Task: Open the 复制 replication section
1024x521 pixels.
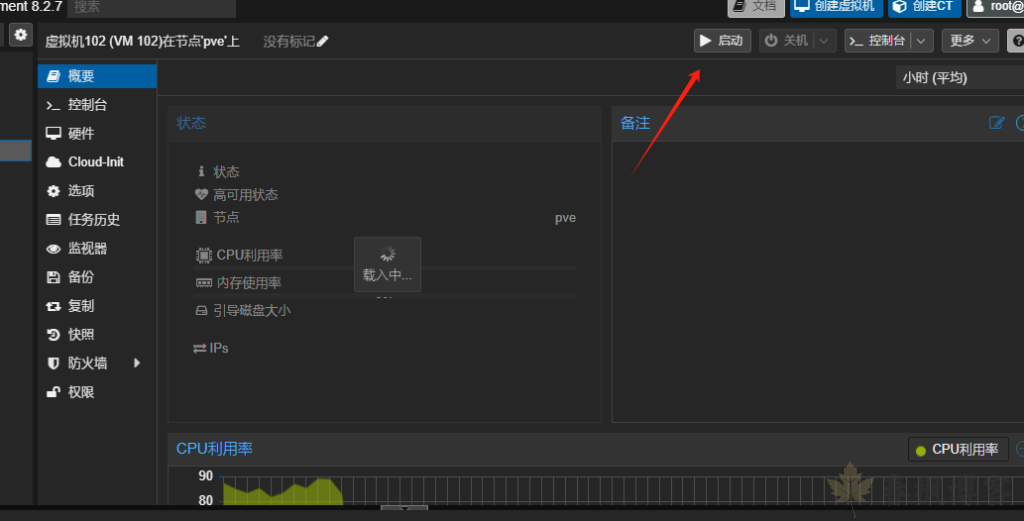Action: [x=97, y=306]
